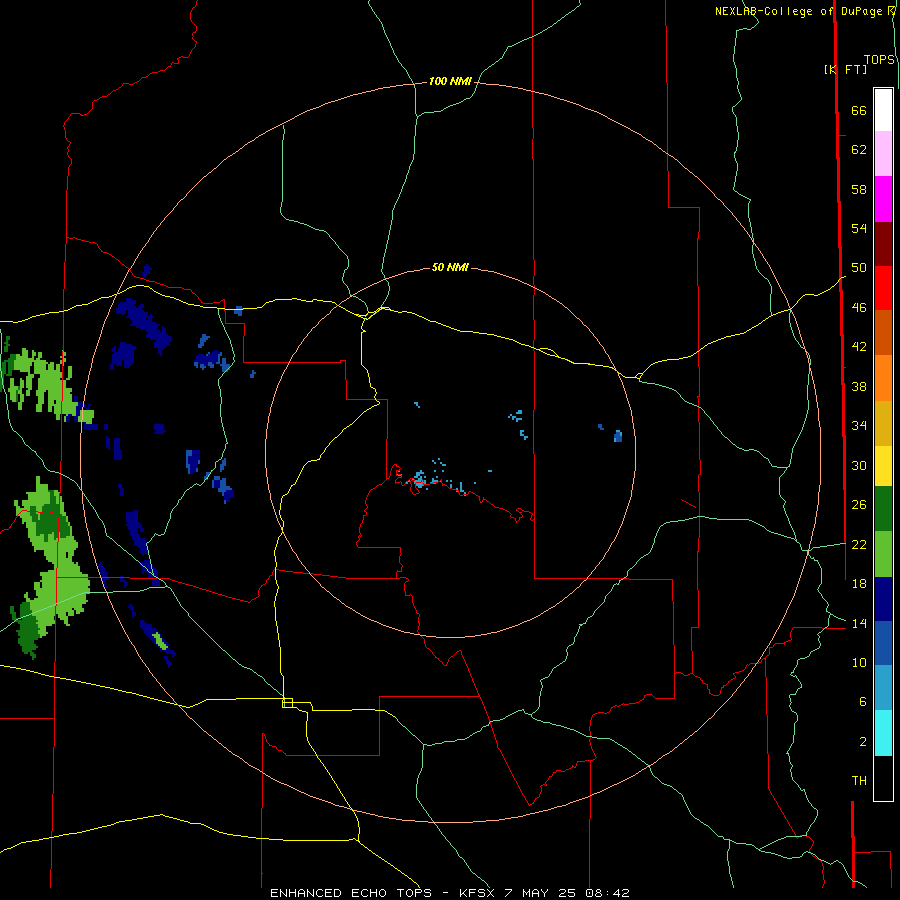Click the 50 NMI range ring label
This screenshot has width=900, height=900.
click(450, 267)
